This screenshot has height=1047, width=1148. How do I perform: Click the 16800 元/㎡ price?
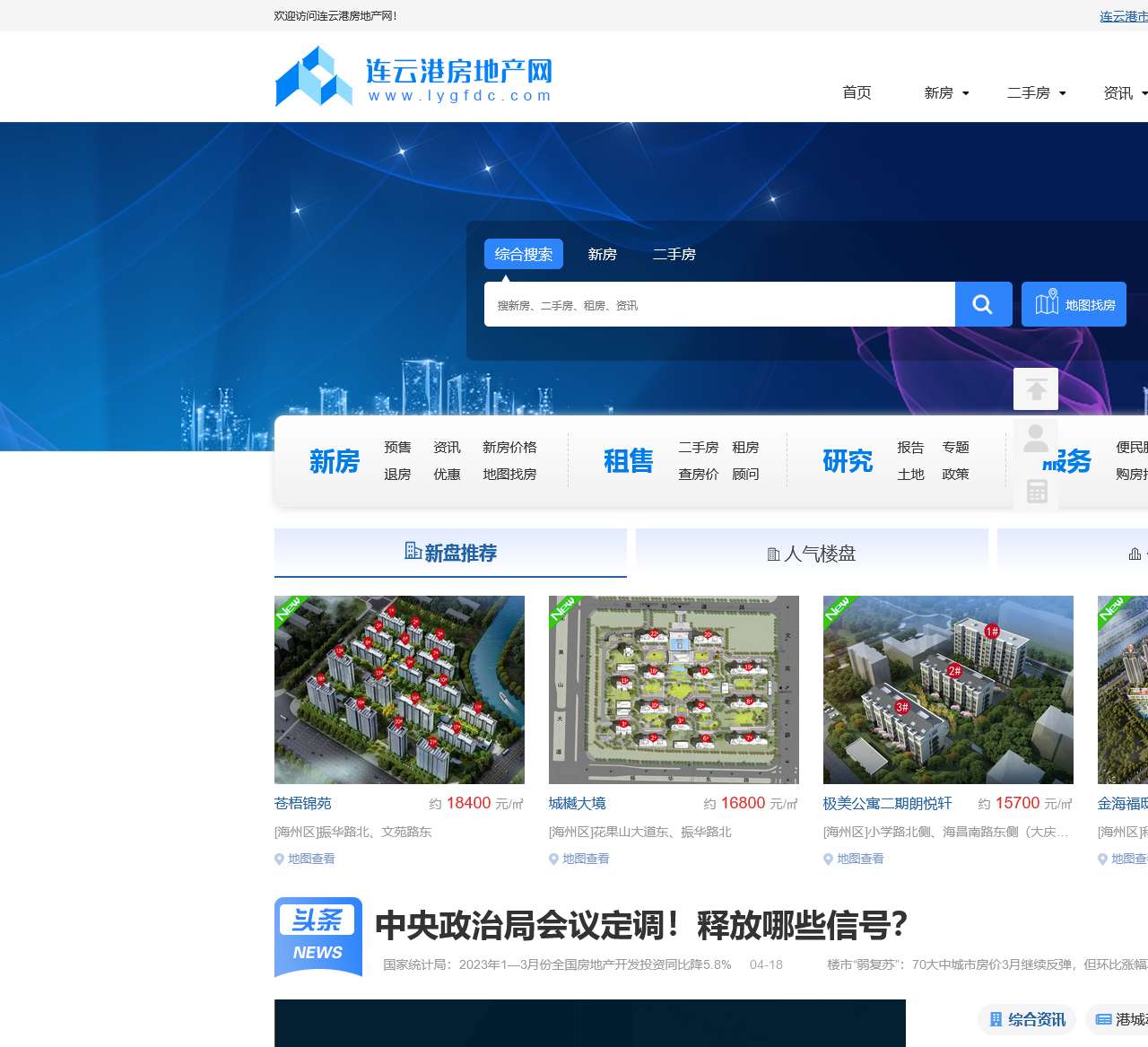click(751, 804)
